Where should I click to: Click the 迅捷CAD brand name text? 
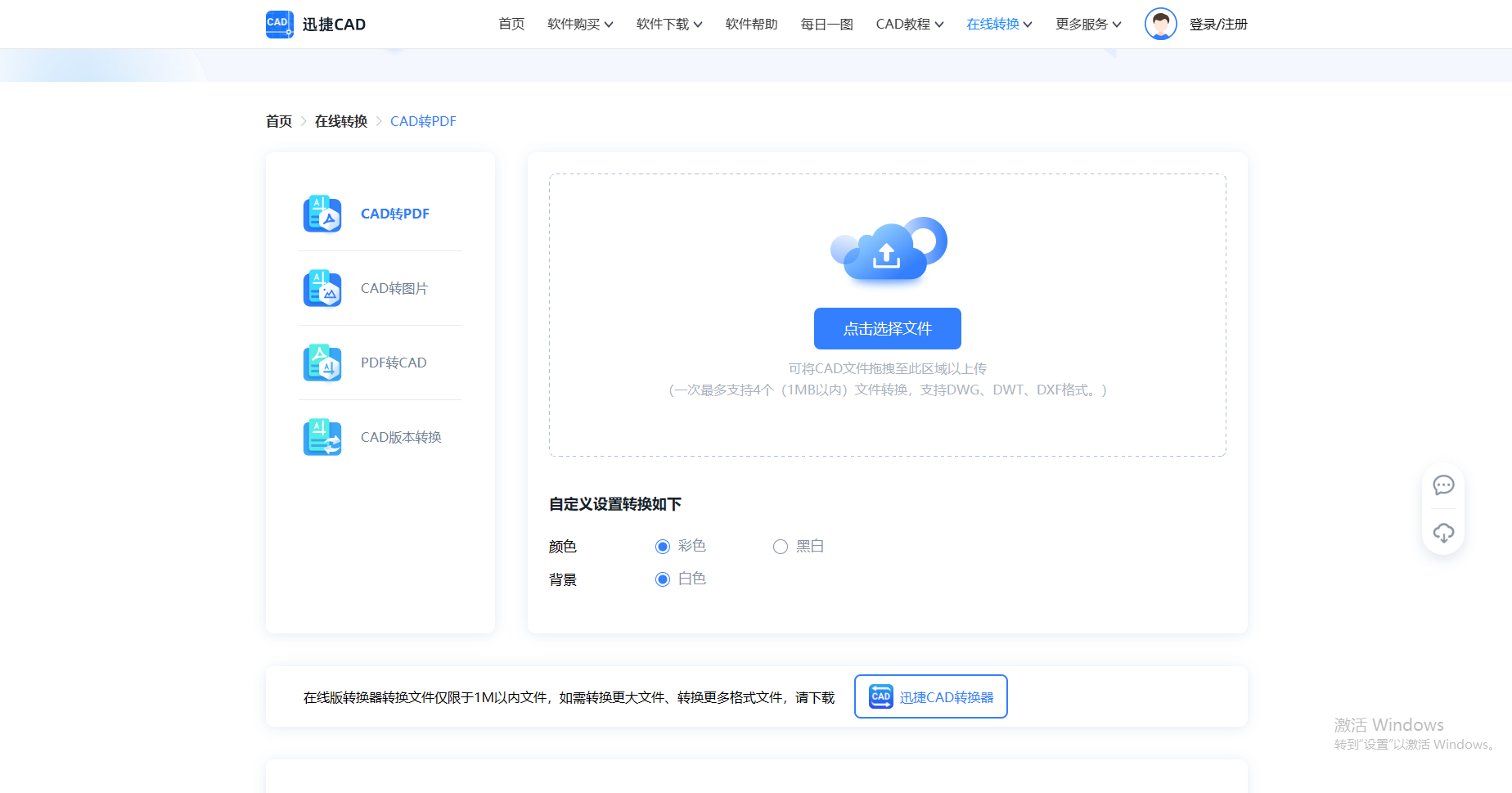tap(334, 25)
